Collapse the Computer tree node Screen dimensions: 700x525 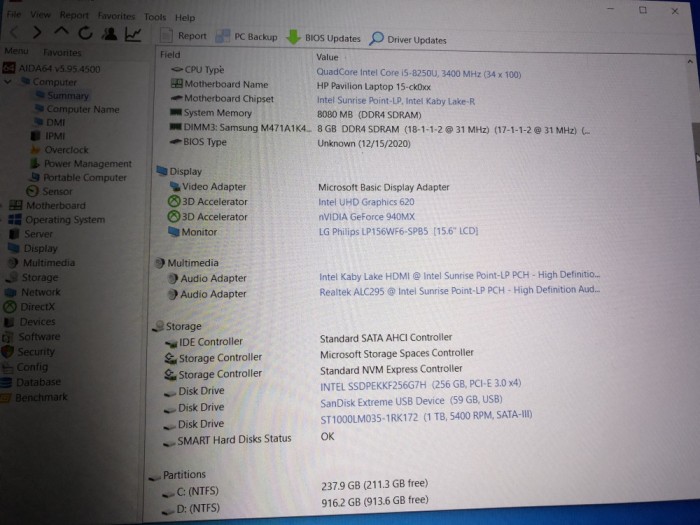8,82
